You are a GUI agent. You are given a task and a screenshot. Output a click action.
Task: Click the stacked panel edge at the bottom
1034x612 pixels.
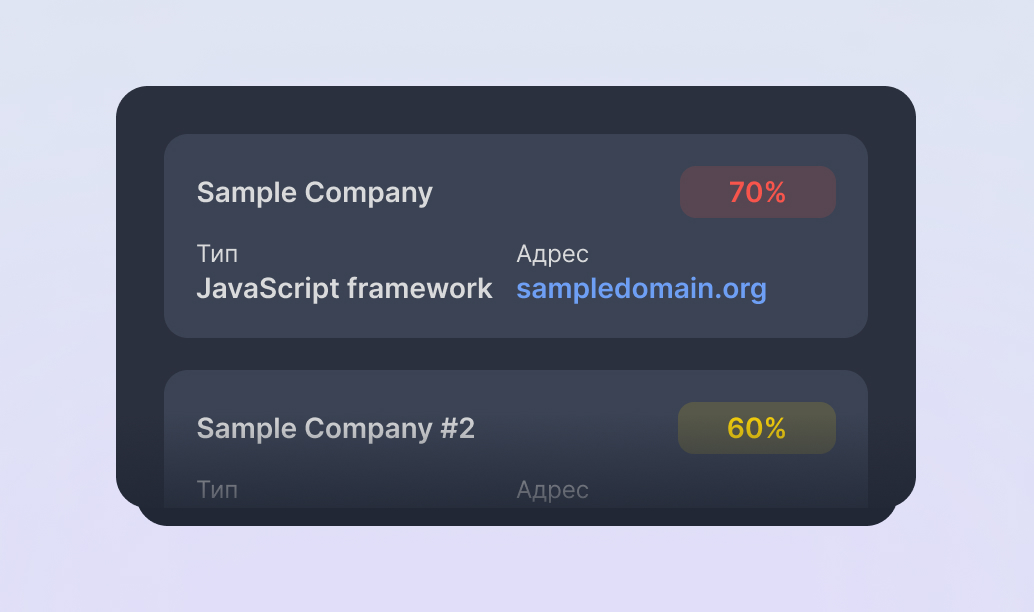(515, 516)
